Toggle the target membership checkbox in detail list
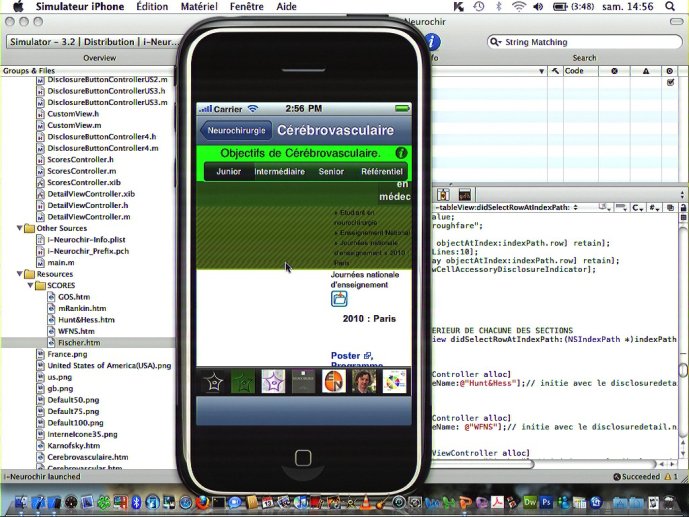The height and width of the screenshot is (517, 689). 671,82
